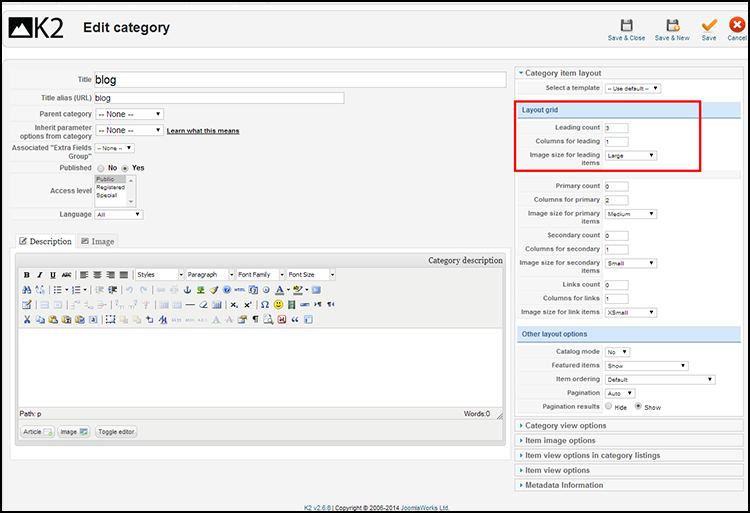Switch to the Image tab
Viewport: 750px width, 513px height.
click(97, 241)
